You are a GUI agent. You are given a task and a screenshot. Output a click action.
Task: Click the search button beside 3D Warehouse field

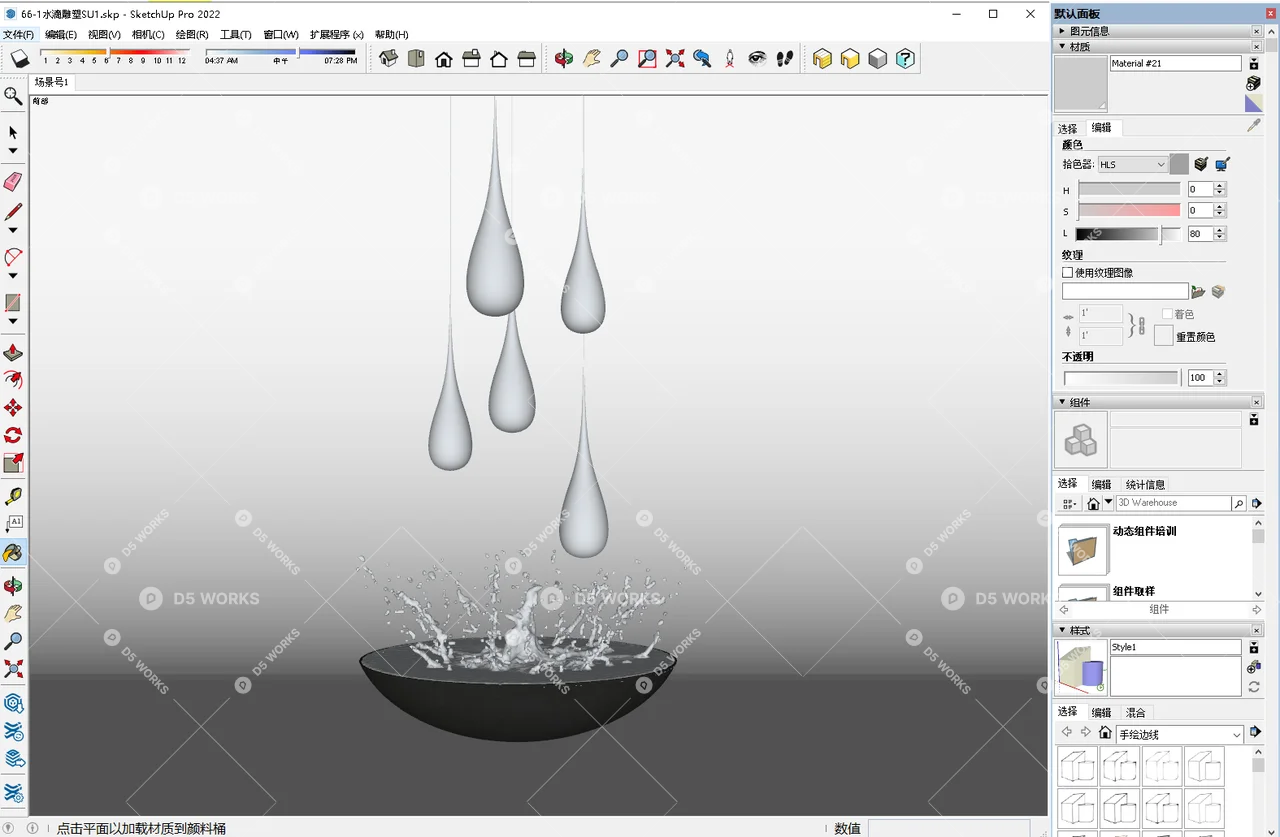point(1238,502)
